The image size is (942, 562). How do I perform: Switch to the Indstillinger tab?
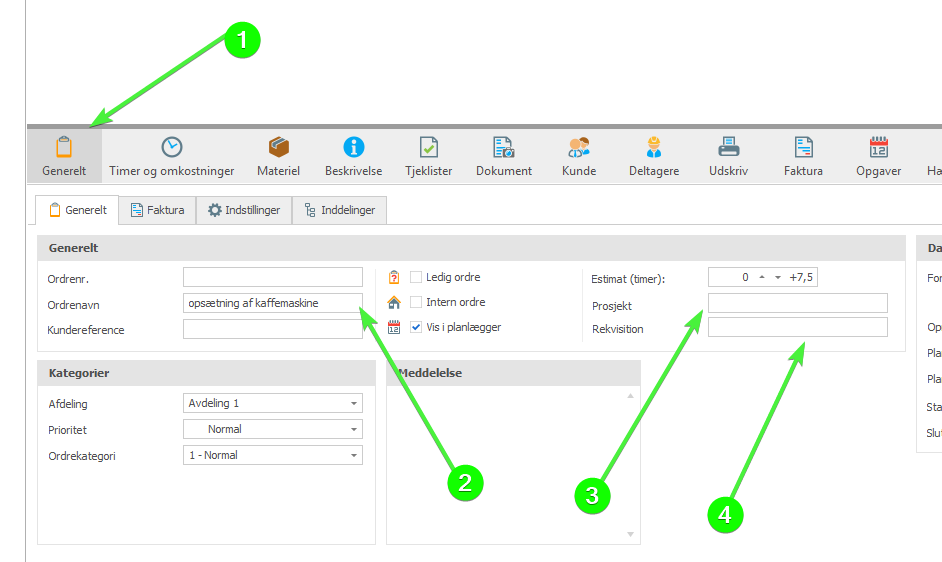(244, 210)
